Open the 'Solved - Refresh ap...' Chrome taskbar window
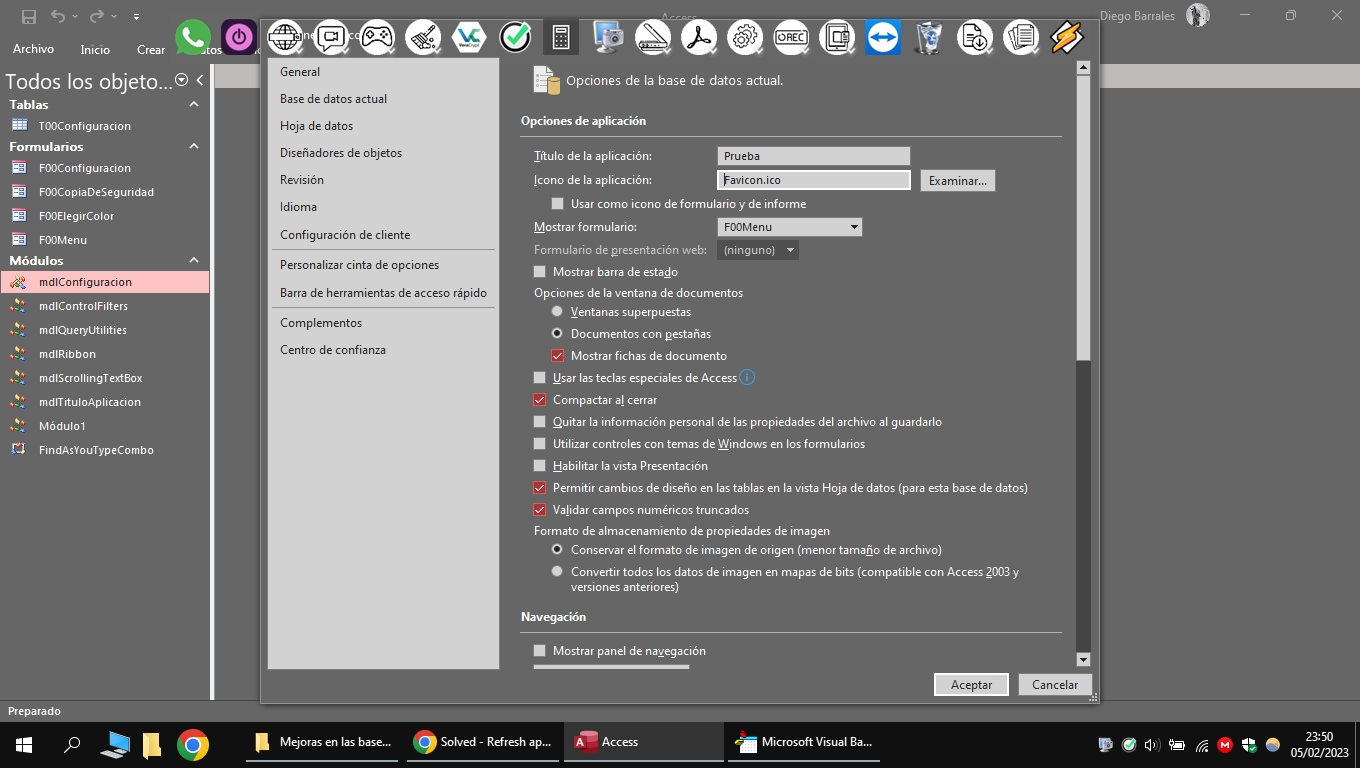This screenshot has width=1360, height=768. point(485,742)
